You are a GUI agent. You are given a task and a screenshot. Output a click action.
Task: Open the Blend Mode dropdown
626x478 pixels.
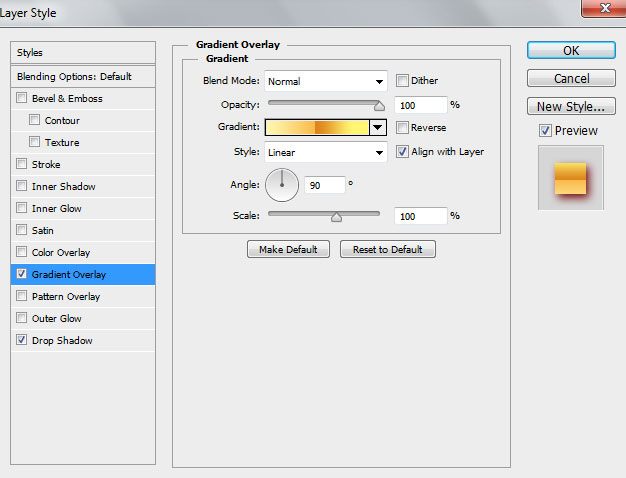(326, 81)
